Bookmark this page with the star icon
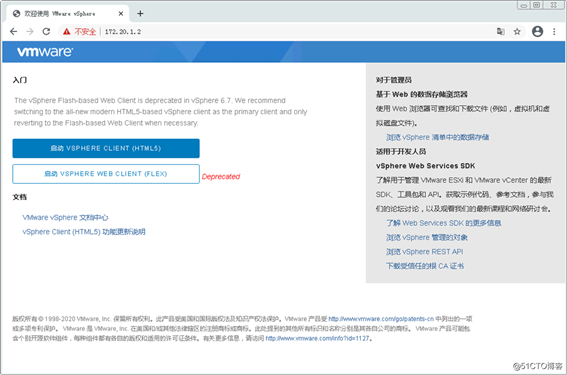Screen dimensions: 567x375 tap(517, 31)
